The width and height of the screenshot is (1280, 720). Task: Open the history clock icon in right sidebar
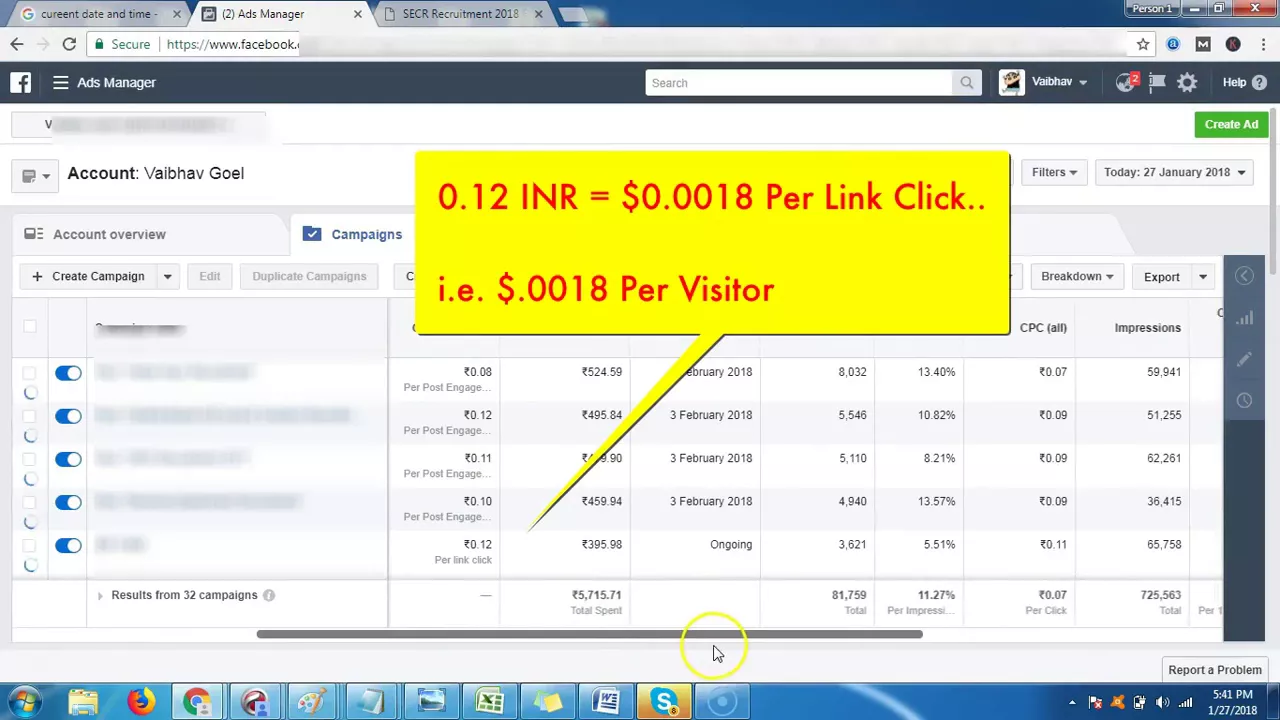1244,400
